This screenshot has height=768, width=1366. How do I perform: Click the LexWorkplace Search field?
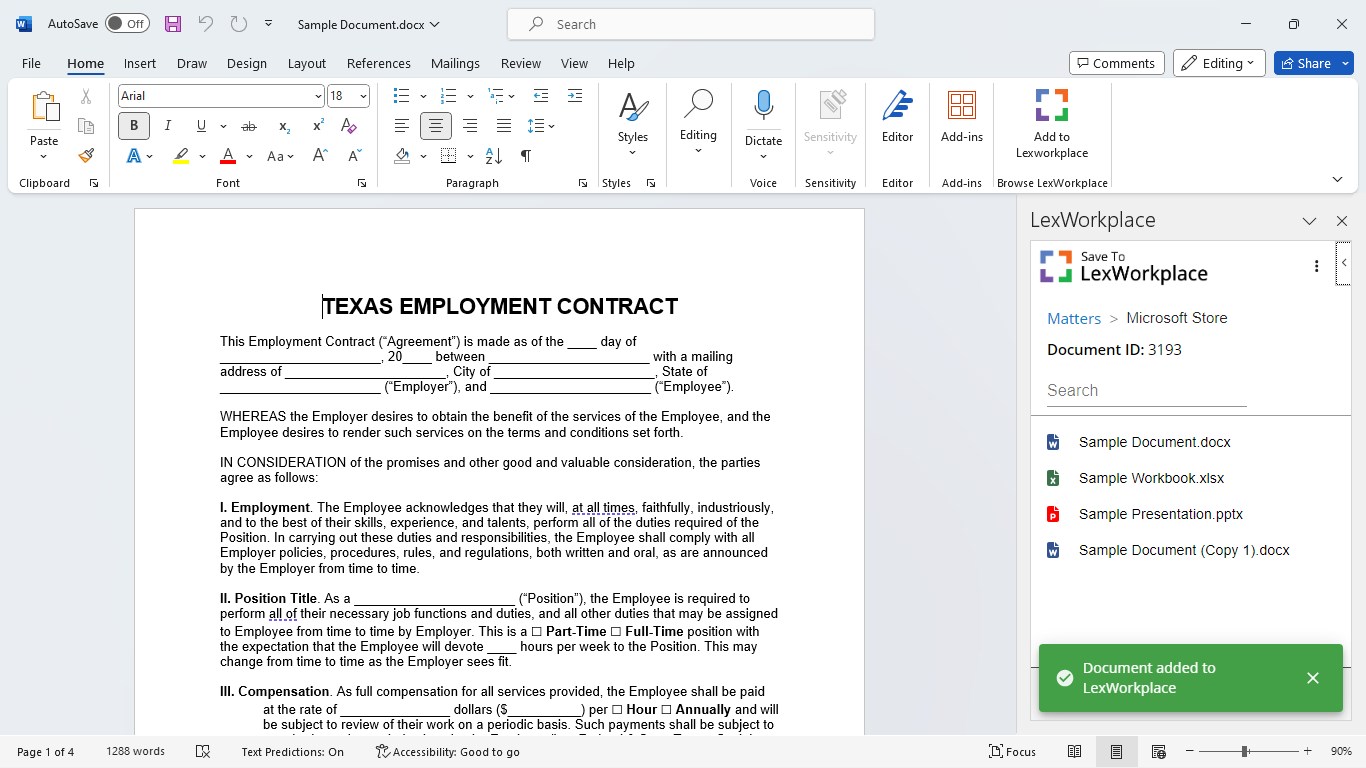[1146, 391]
